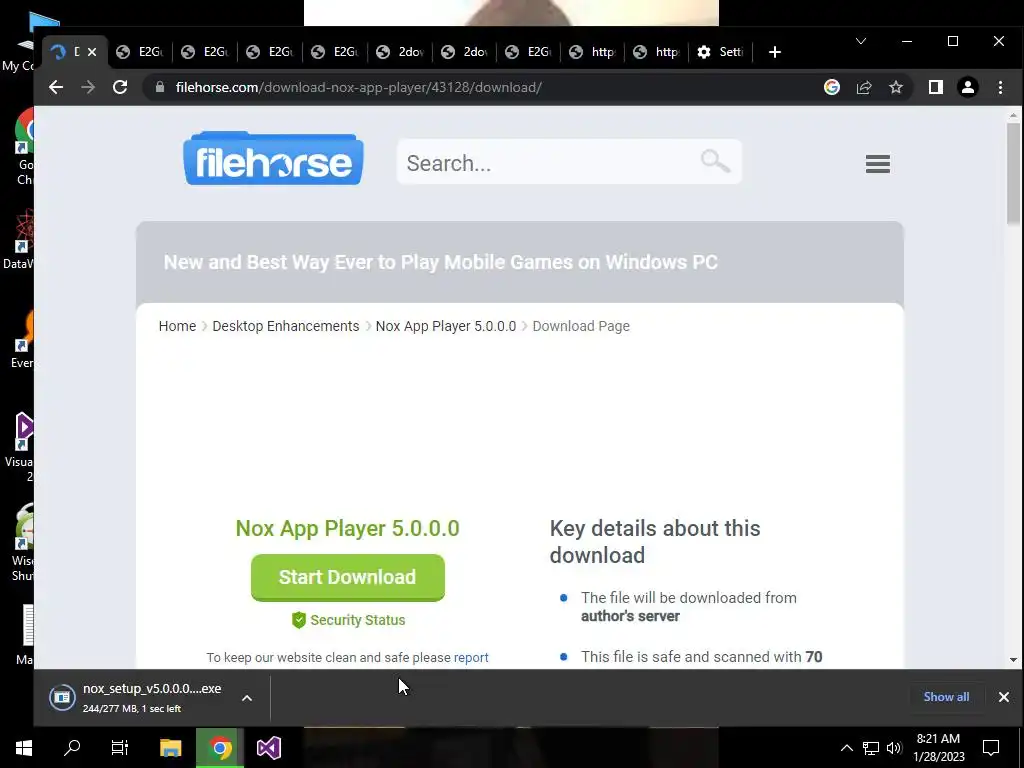Viewport: 1024px width, 768px height.
Task: Share this page icon
Action: (864, 88)
